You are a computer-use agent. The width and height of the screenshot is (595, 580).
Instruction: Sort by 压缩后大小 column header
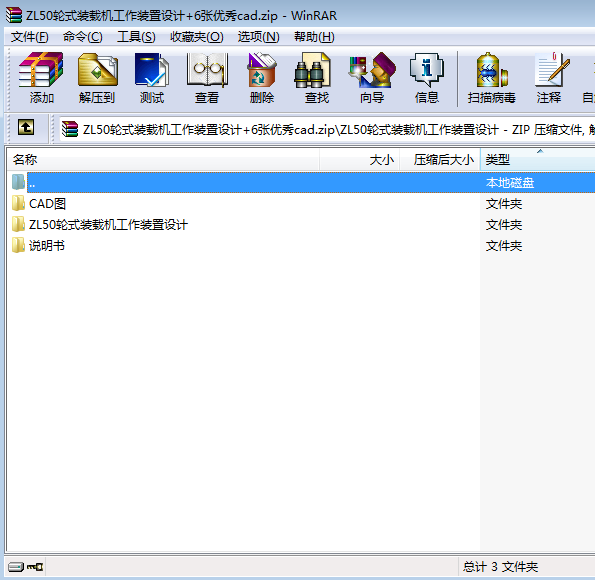(x=440, y=159)
